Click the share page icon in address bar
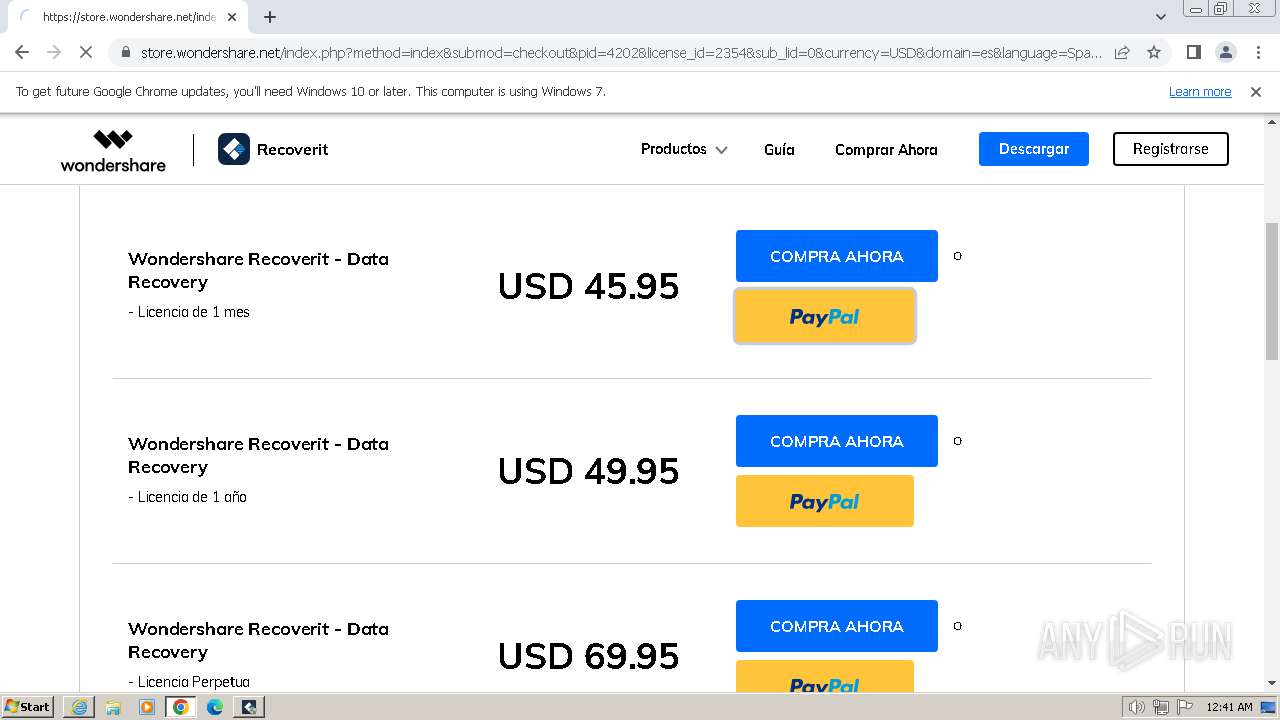The width and height of the screenshot is (1280, 720). [x=1122, y=52]
